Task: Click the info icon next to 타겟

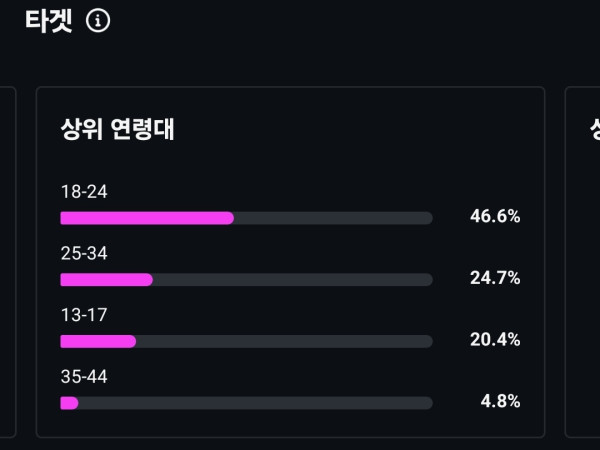Action: (x=98, y=20)
